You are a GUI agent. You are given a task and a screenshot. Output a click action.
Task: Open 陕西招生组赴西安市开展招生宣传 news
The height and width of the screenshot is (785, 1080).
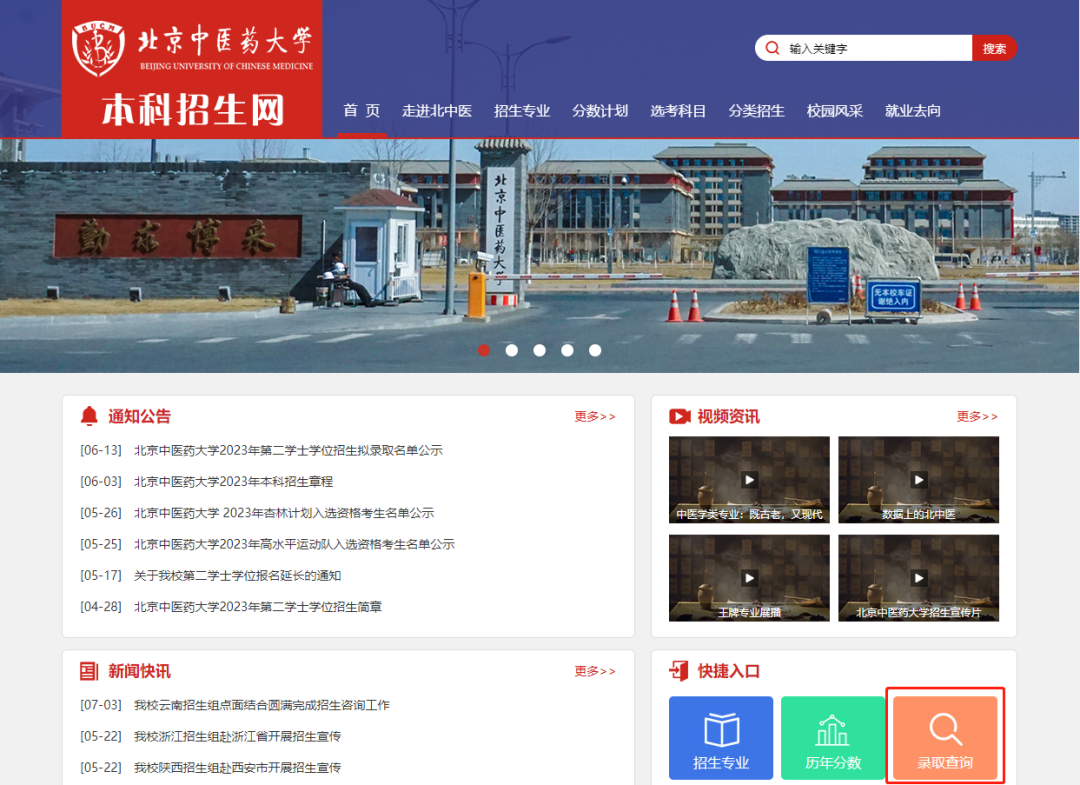238,768
